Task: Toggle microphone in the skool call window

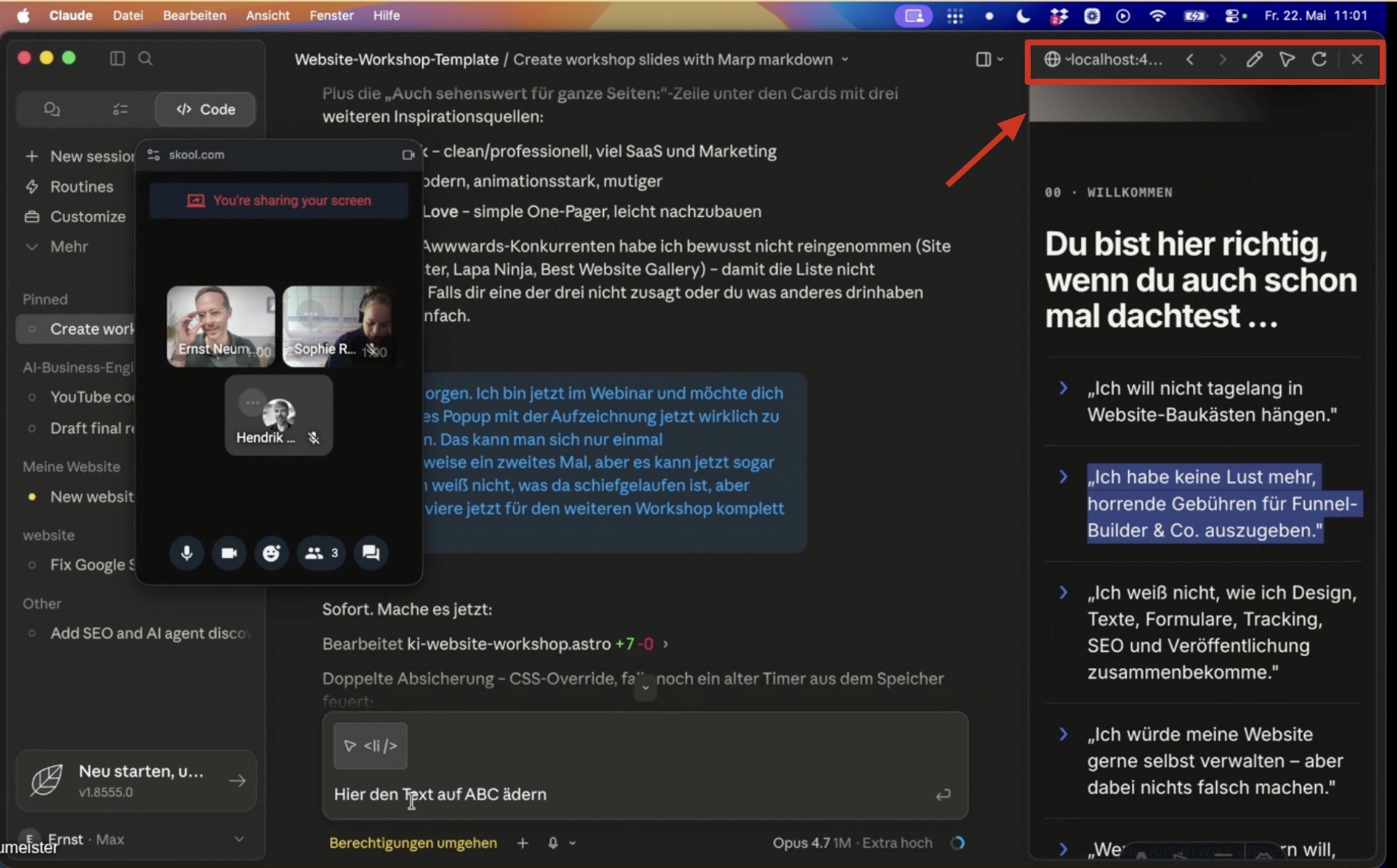Action: [187, 553]
